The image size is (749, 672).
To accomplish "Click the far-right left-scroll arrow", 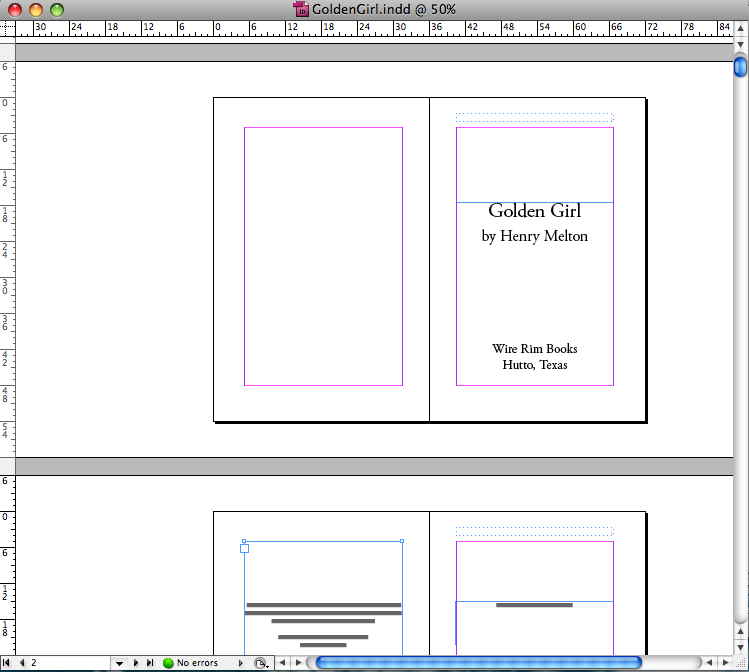I will click(x=709, y=663).
